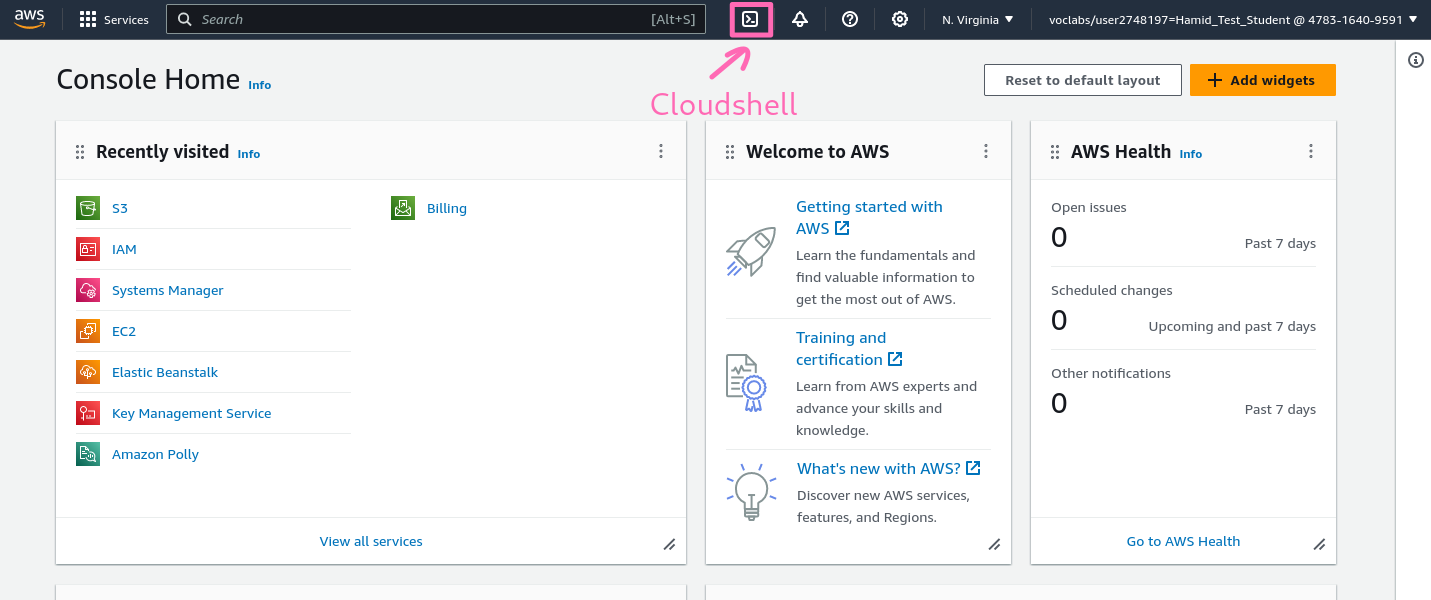The width and height of the screenshot is (1431, 600).
Task: Click View all services link
Action: click(371, 541)
